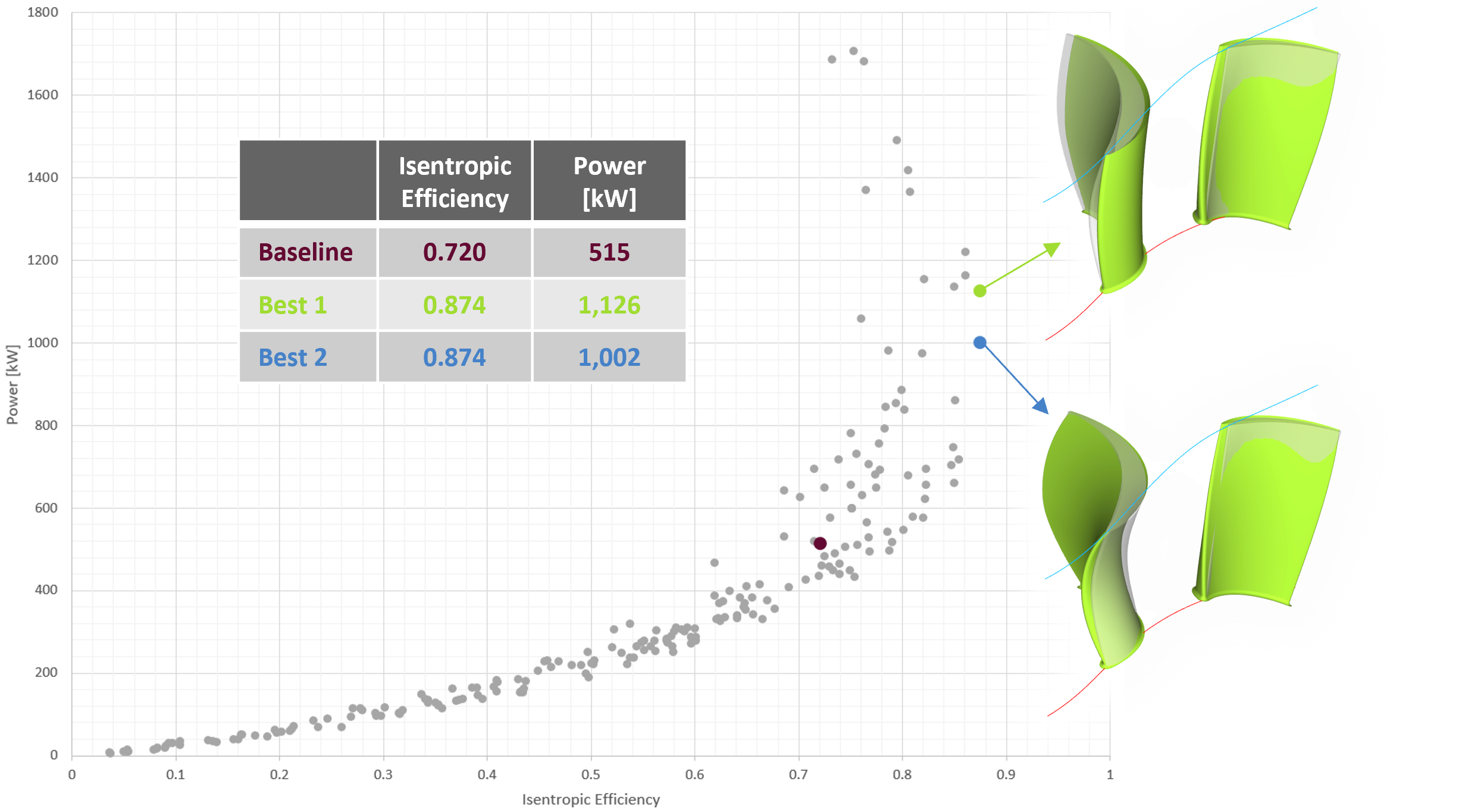The width and height of the screenshot is (1462, 812).
Task: Click the green arrow pointing to Best 1 blade
Action: (x=1020, y=266)
